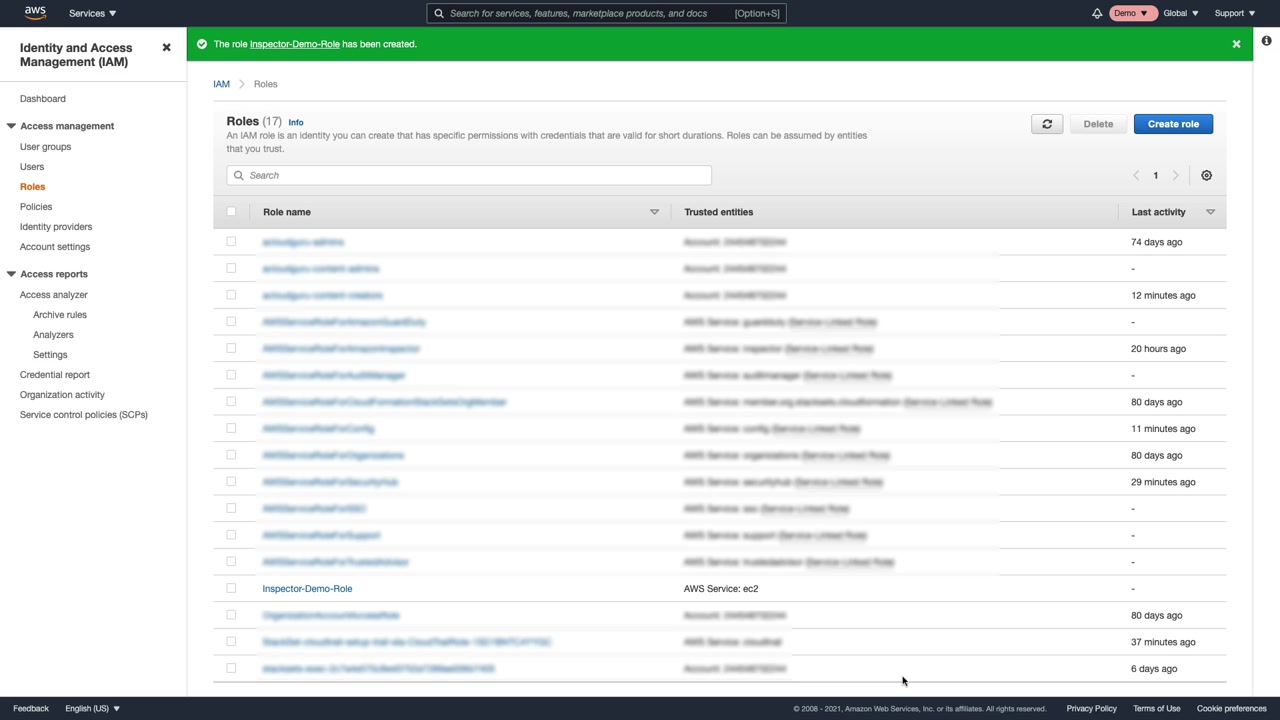Sort by Role name using the column arrow
Image resolution: width=1280 pixels, height=720 pixels.
654,212
